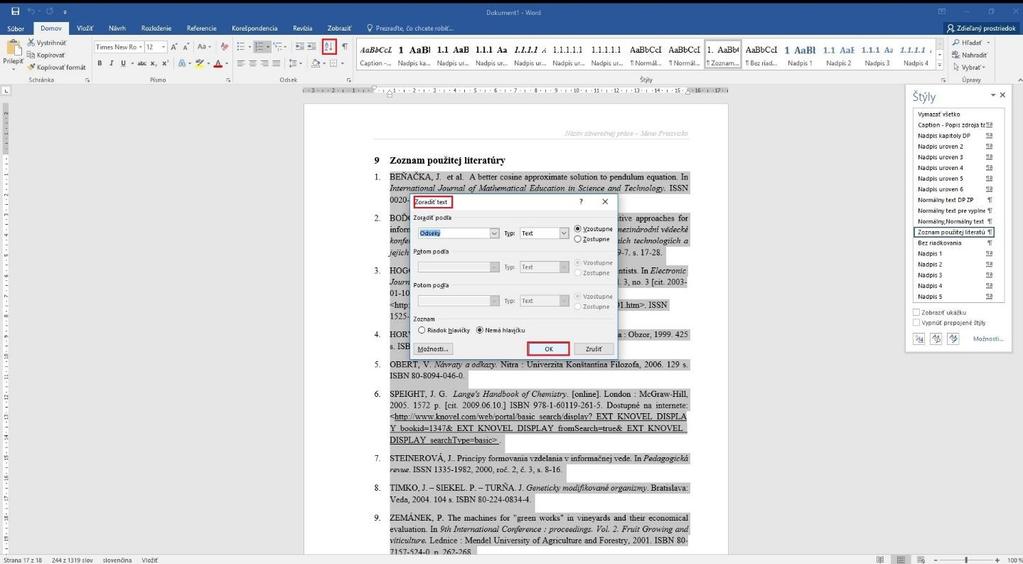Click OK in the Zoradiť text dialog
The image size is (1023, 564).
[x=549, y=349]
